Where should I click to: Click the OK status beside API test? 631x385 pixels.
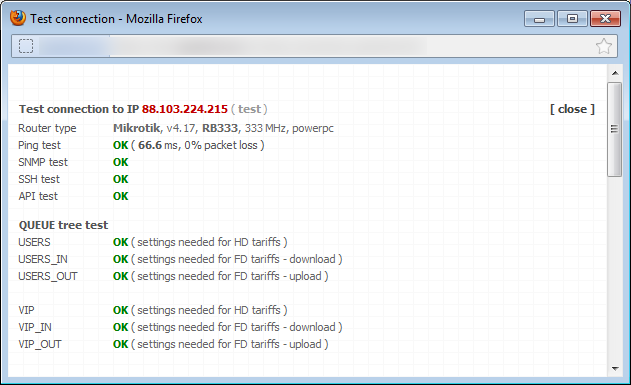121,196
